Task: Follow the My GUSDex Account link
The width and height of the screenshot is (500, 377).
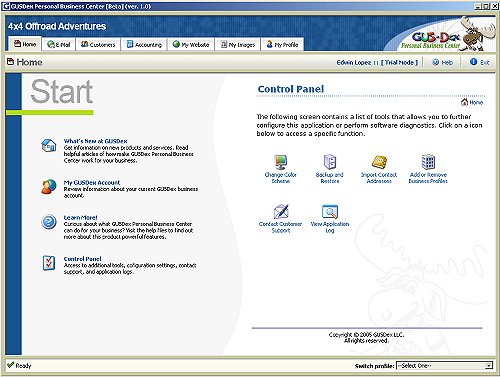Action: 92,183
